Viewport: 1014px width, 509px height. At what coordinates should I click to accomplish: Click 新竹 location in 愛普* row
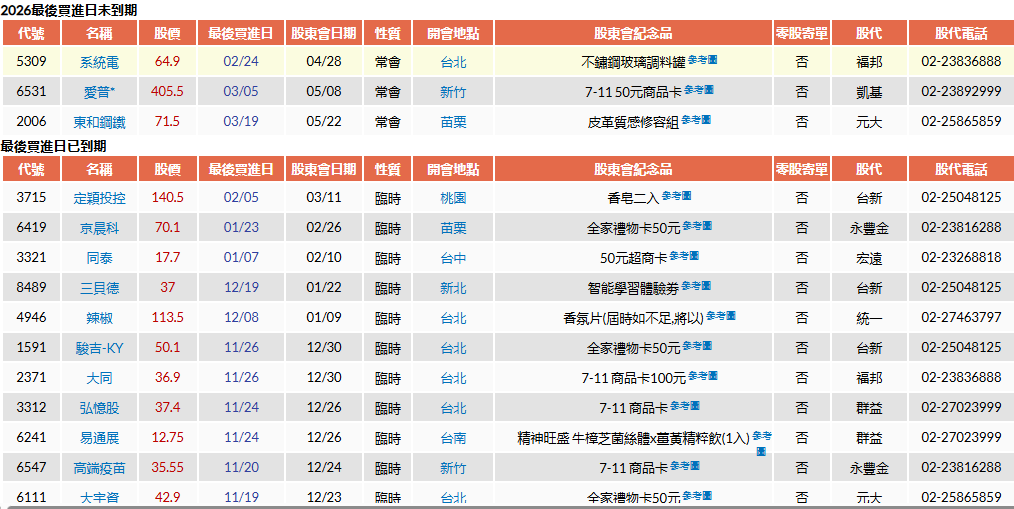point(453,92)
